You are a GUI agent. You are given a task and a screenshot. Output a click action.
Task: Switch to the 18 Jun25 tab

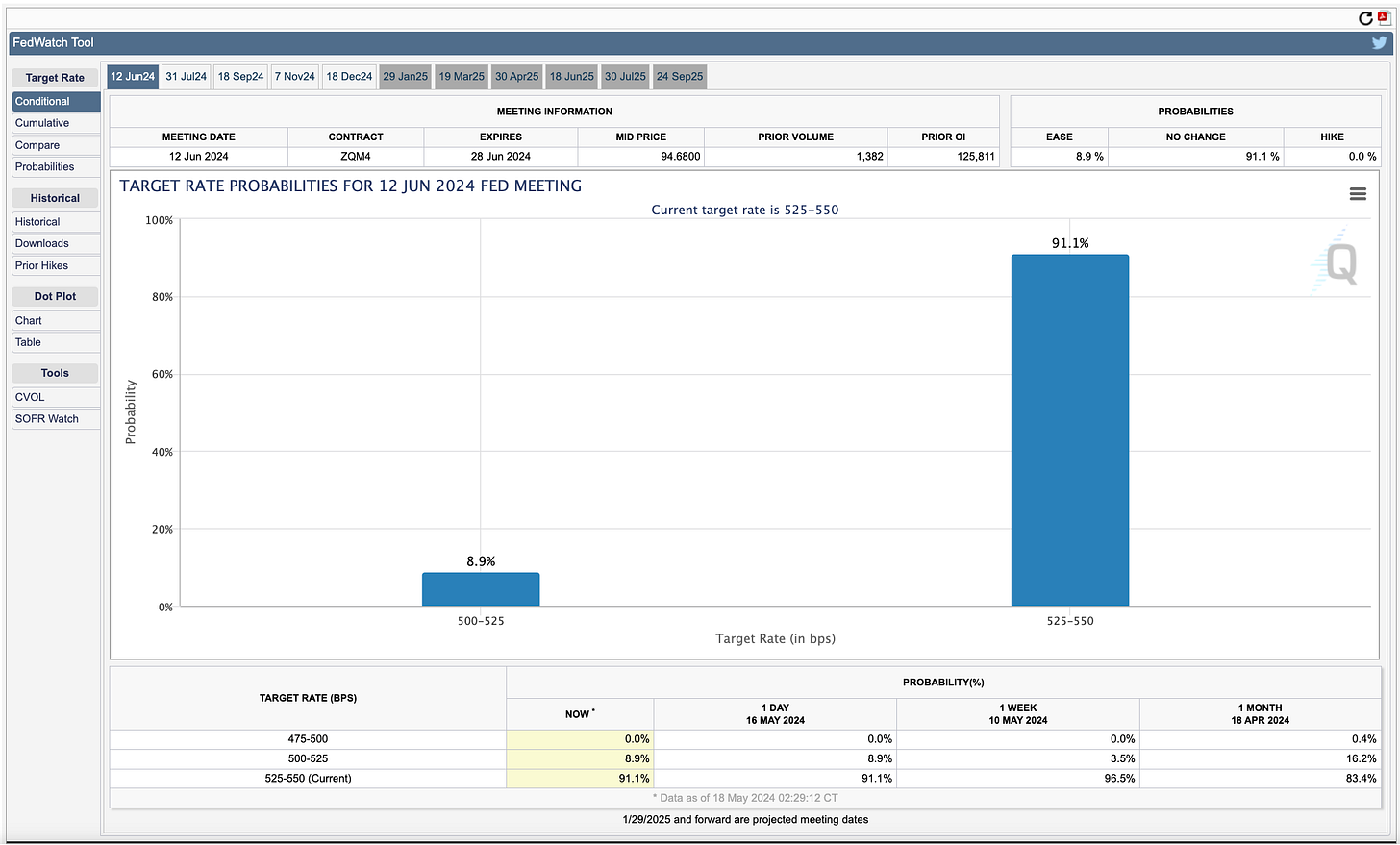[572, 77]
